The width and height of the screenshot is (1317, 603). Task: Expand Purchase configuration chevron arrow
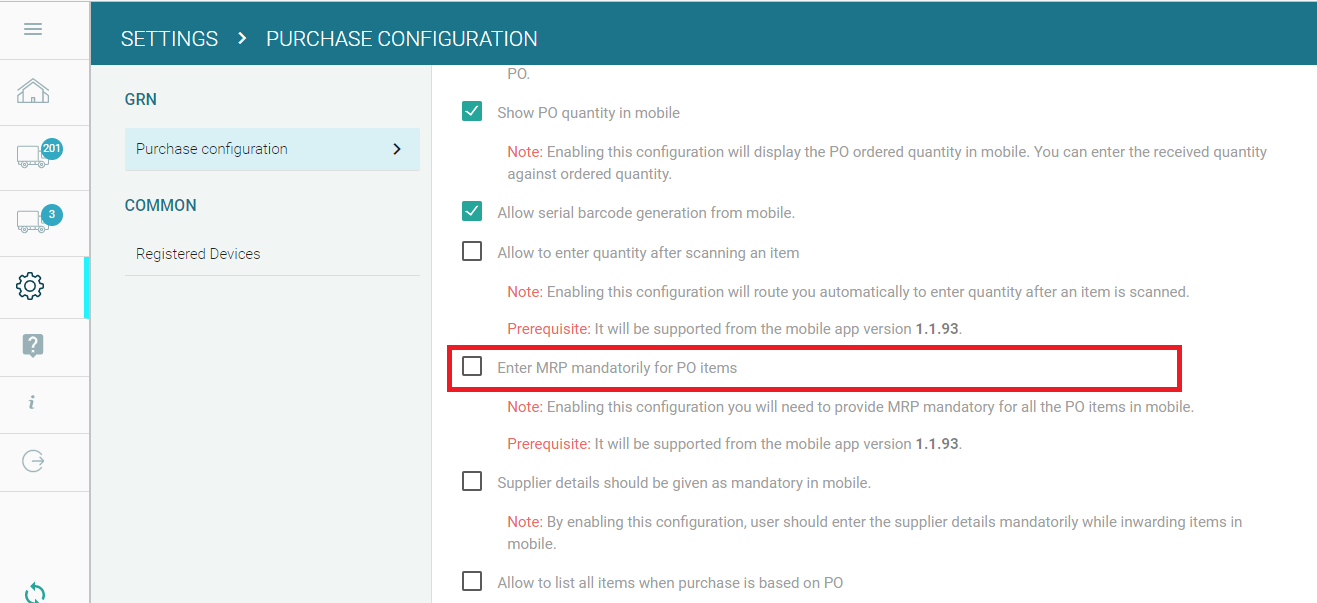[397, 149]
